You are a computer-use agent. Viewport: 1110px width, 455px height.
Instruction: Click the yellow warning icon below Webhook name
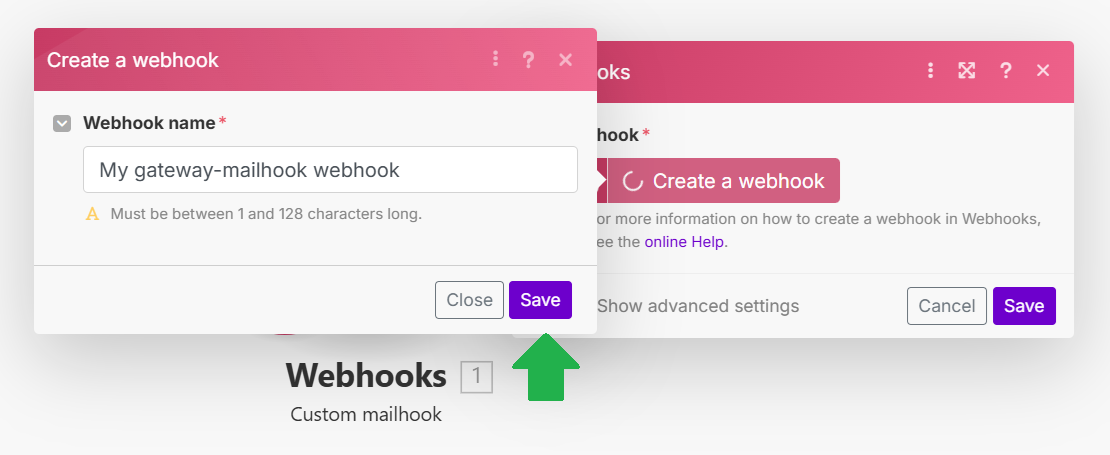(92, 214)
